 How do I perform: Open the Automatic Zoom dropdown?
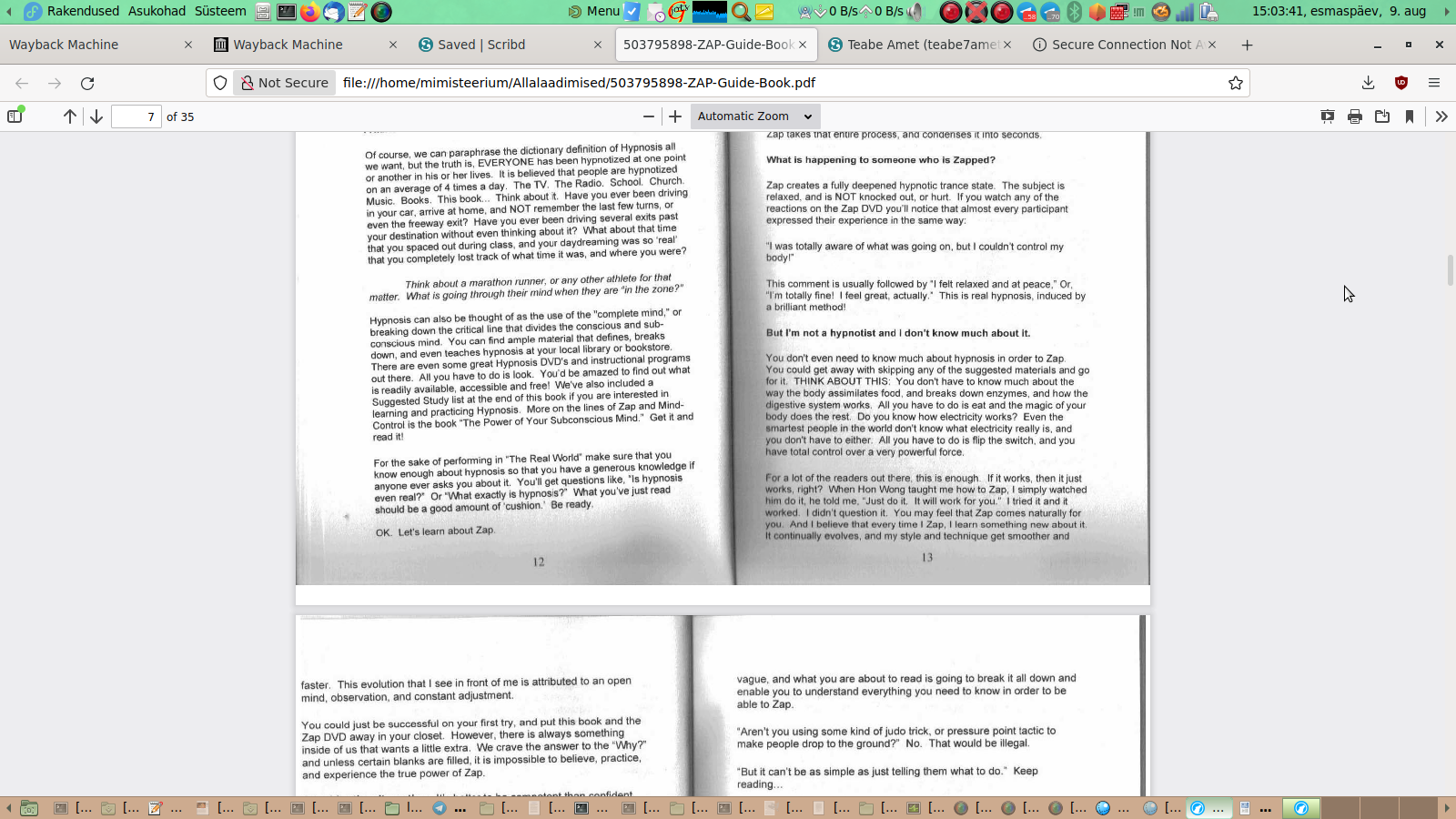(755, 116)
